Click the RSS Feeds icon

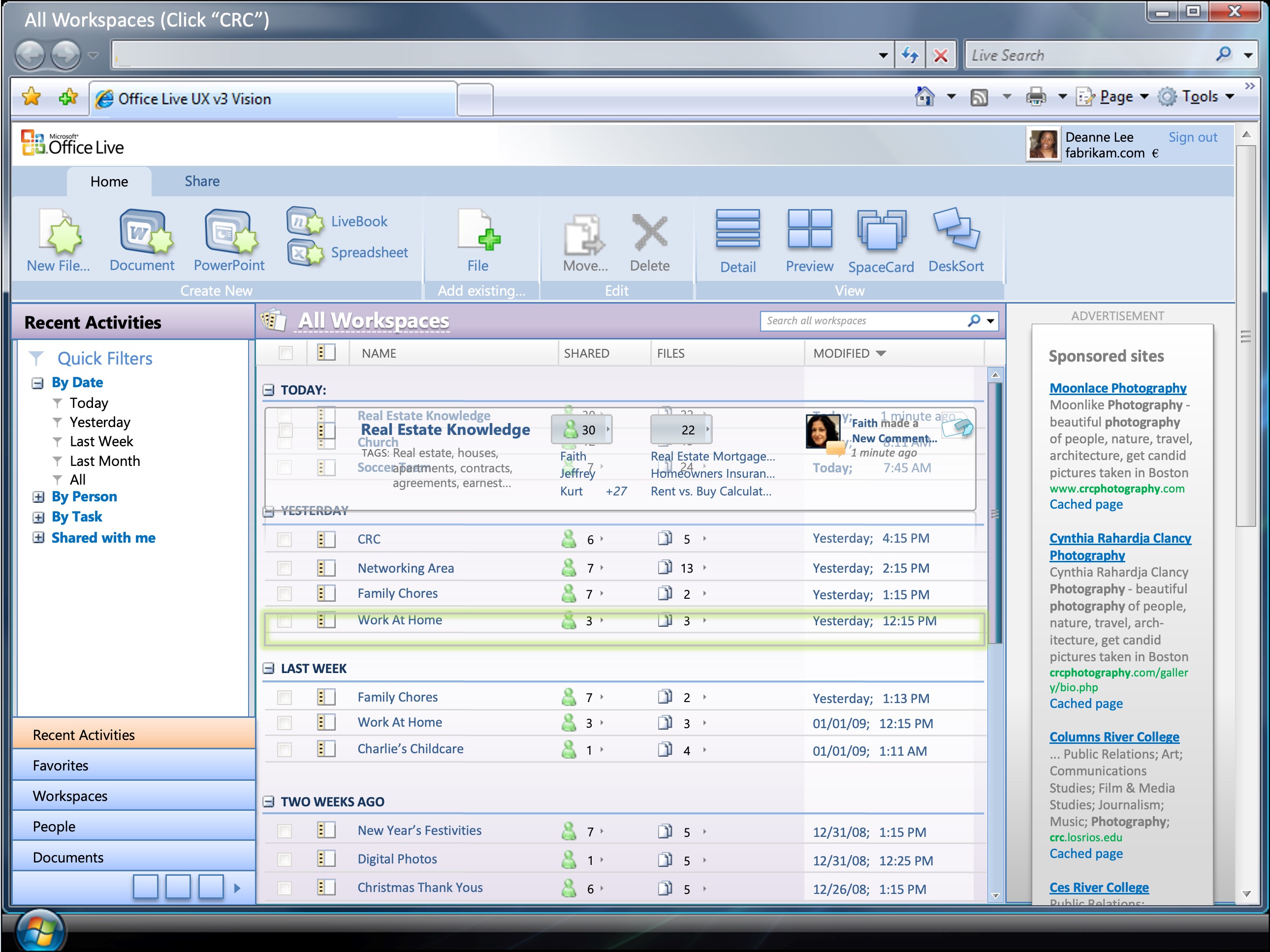pyautogui.click(x=979, y=97)
